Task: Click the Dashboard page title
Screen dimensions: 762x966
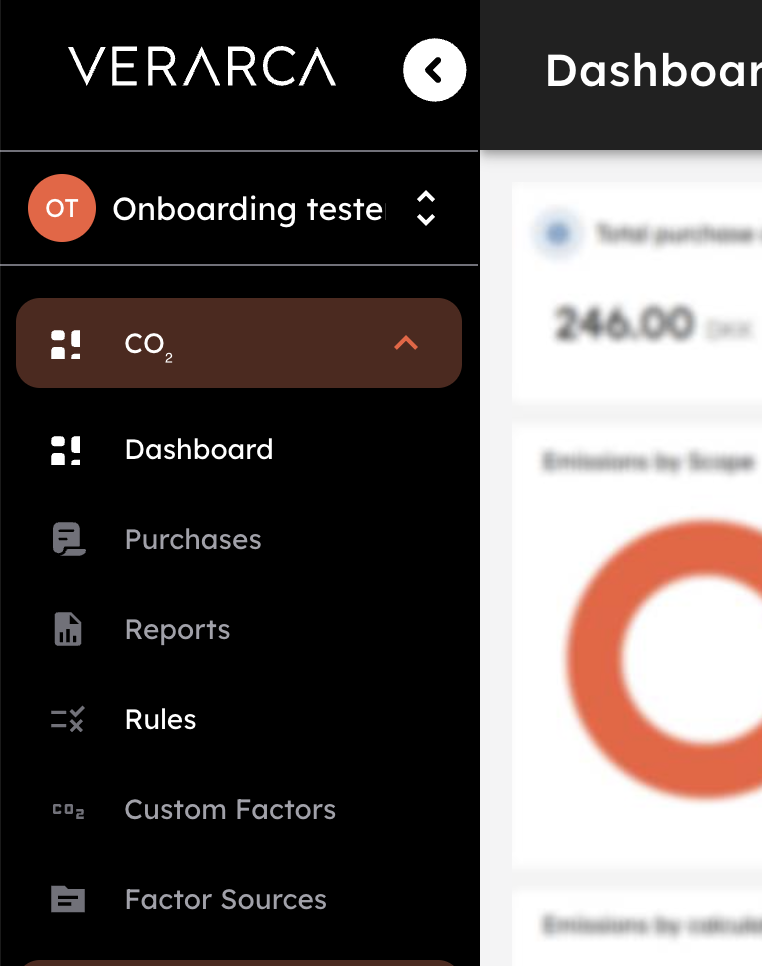Action: tap(653, 70)
